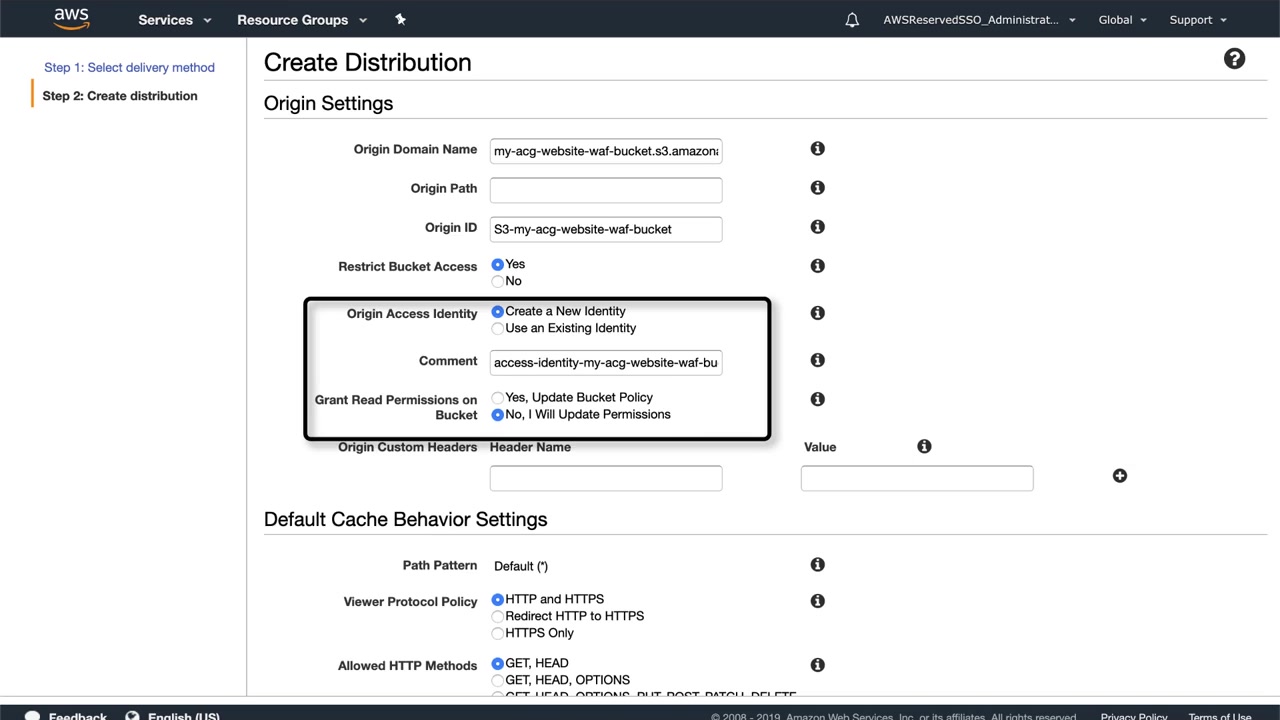Click Step 2: Create distribution

point(120,96)
